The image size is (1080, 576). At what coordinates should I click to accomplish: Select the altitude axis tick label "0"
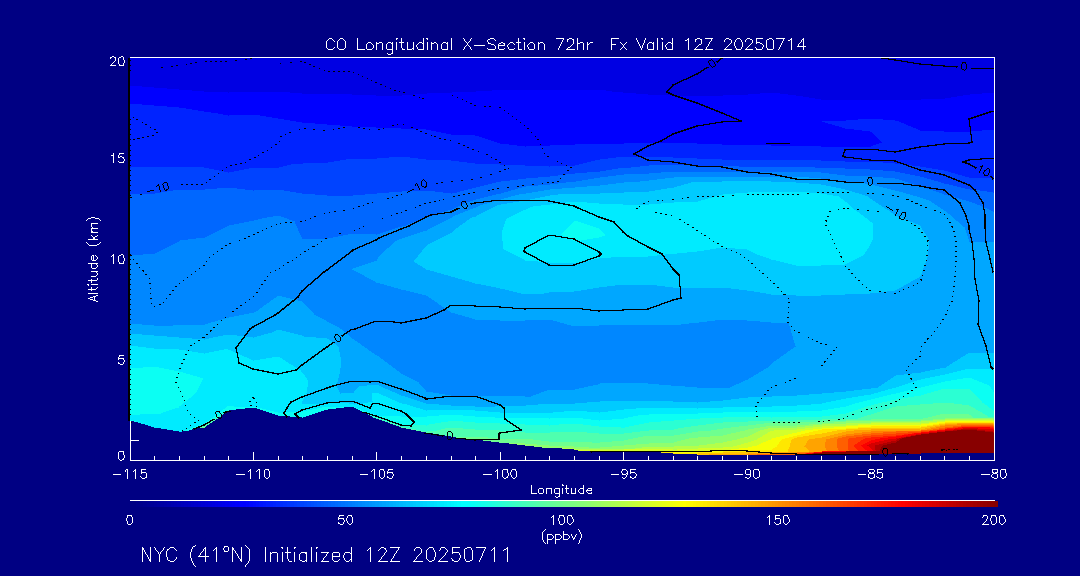click(120, 455)
